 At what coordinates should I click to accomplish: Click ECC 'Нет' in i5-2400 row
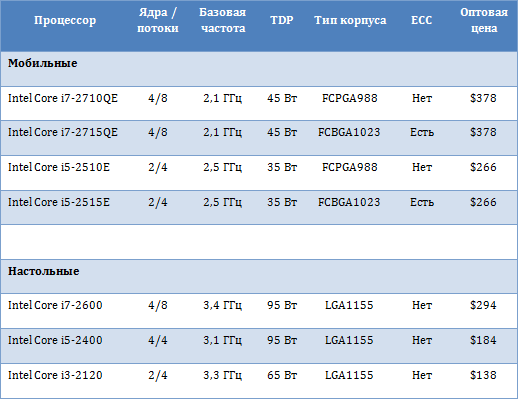point(422,340)
